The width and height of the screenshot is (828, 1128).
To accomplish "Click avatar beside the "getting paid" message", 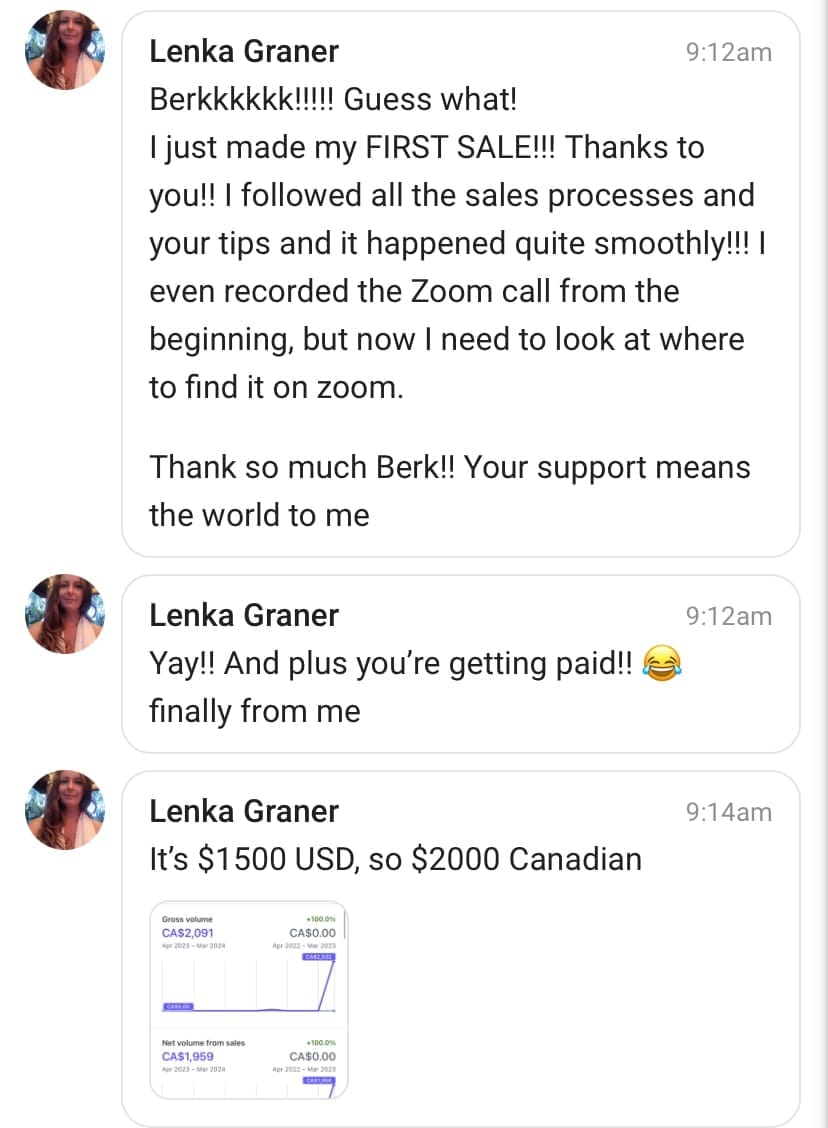I will coord(65,614).
